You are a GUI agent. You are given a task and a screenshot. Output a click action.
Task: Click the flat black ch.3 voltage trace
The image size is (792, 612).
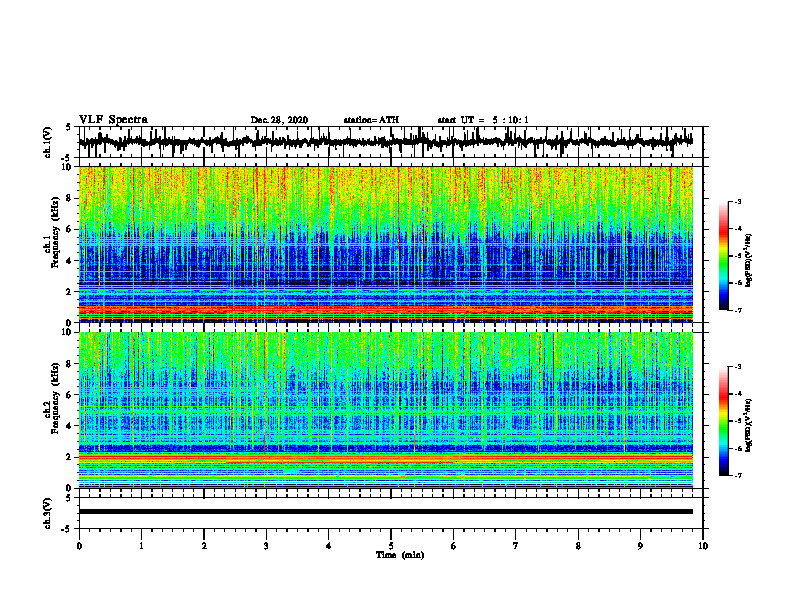(x=386, y=512)
